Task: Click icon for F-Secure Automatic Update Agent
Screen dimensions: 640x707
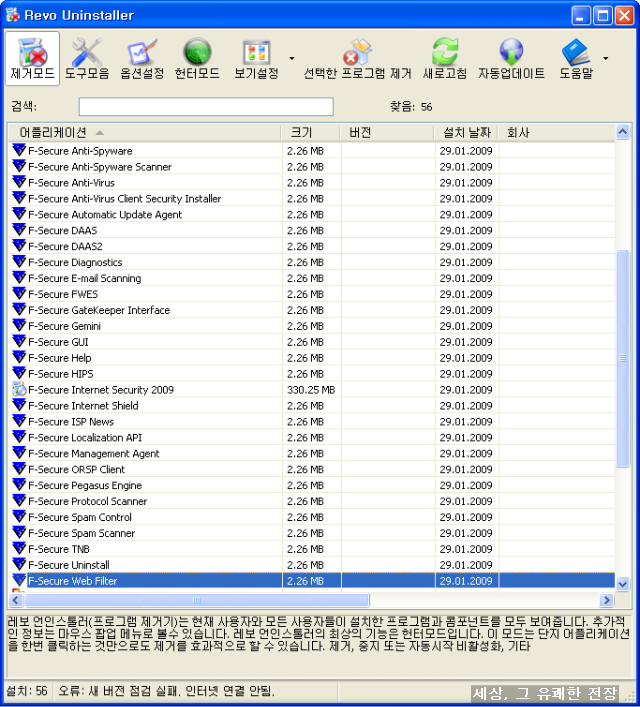Action: pyautogui.click(x=19, y=214)
